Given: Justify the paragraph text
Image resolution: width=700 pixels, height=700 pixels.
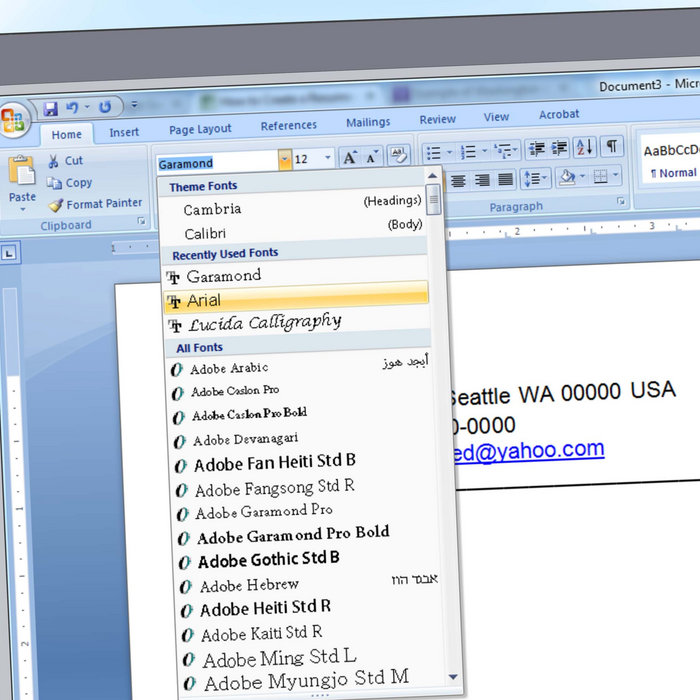Looking at the screenshot, I should click(505, 179).
